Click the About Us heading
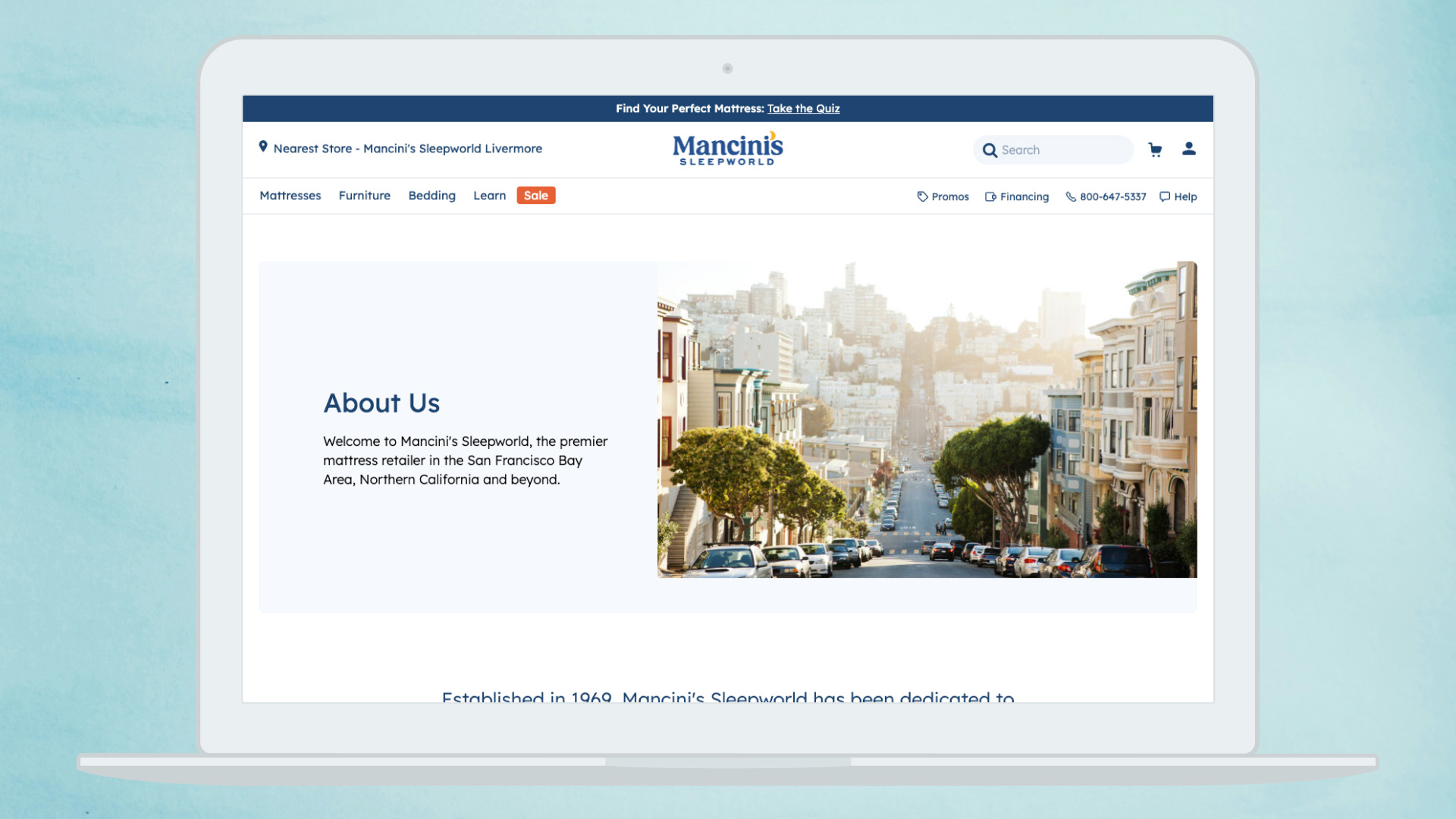Screen dimensions: 1456x819 tap(381, 403)
